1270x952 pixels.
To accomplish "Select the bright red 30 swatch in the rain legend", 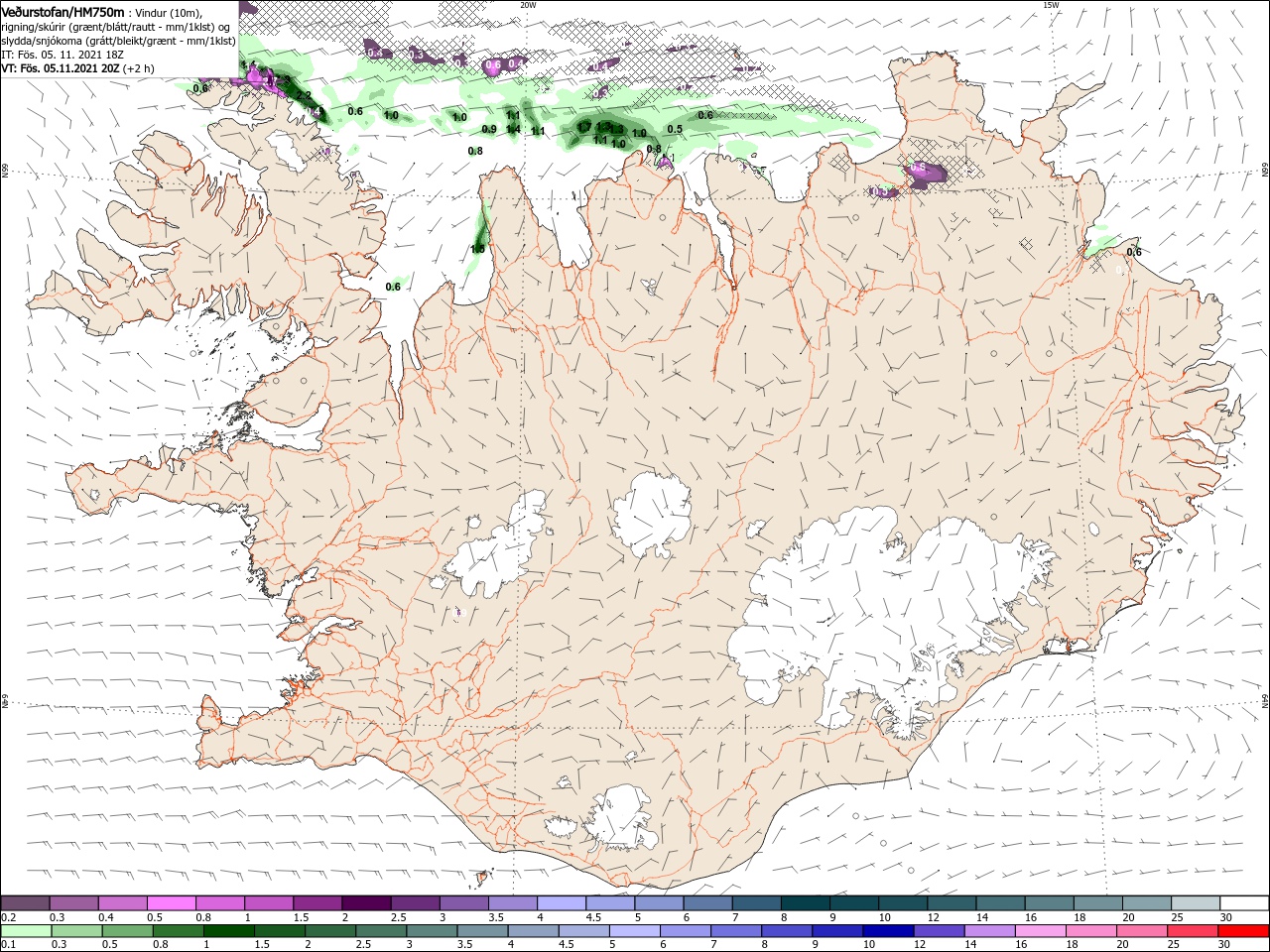I will 1244,931.
